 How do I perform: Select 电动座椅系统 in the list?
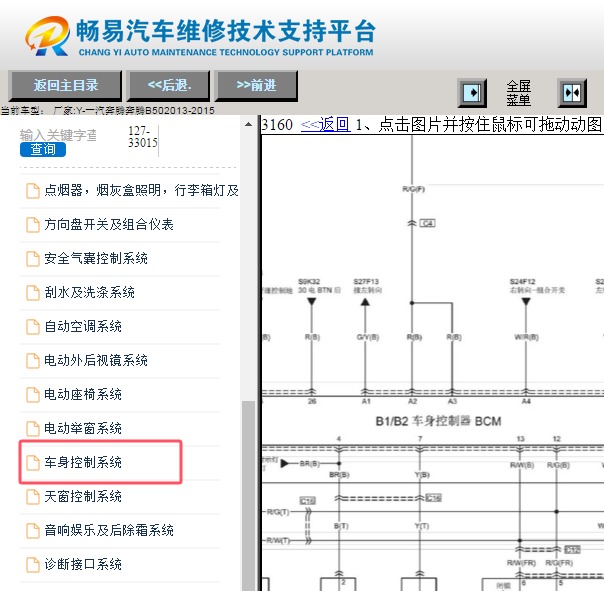click(x=83, y=394)
